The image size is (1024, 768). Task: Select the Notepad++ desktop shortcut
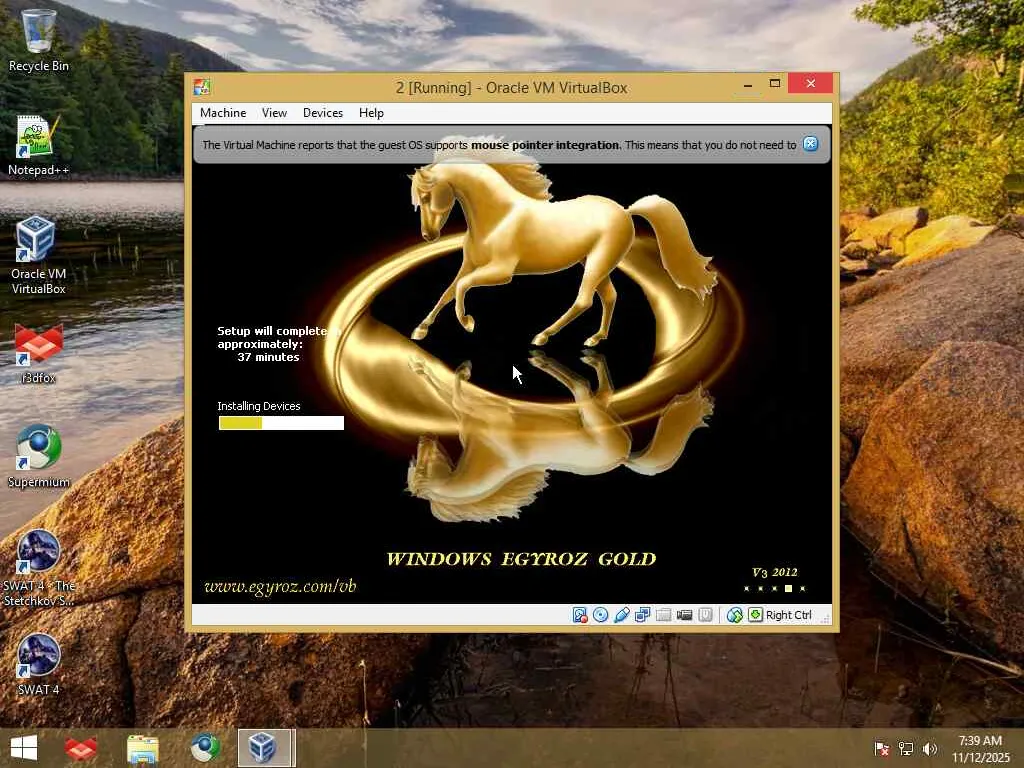(39, 145)
